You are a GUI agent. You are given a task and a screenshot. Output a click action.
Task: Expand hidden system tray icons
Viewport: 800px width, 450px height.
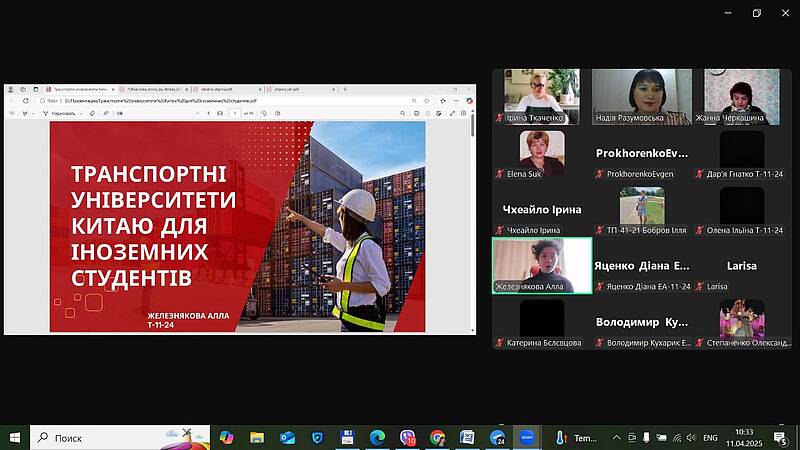click(x=616, y=438)
